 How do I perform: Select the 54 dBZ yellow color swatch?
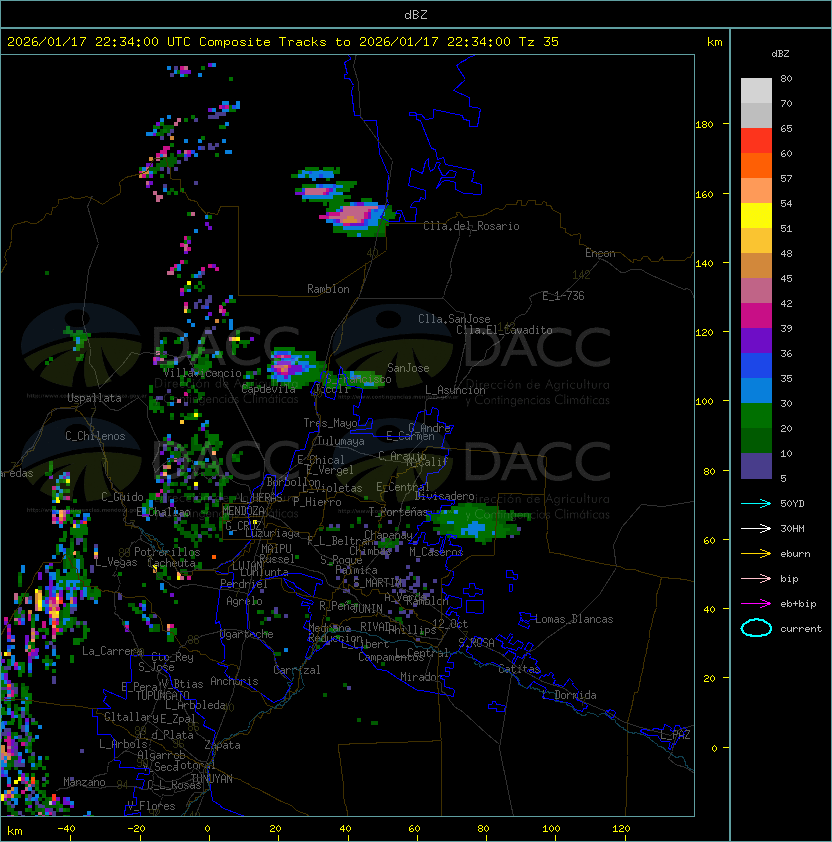tap(756, 215)
